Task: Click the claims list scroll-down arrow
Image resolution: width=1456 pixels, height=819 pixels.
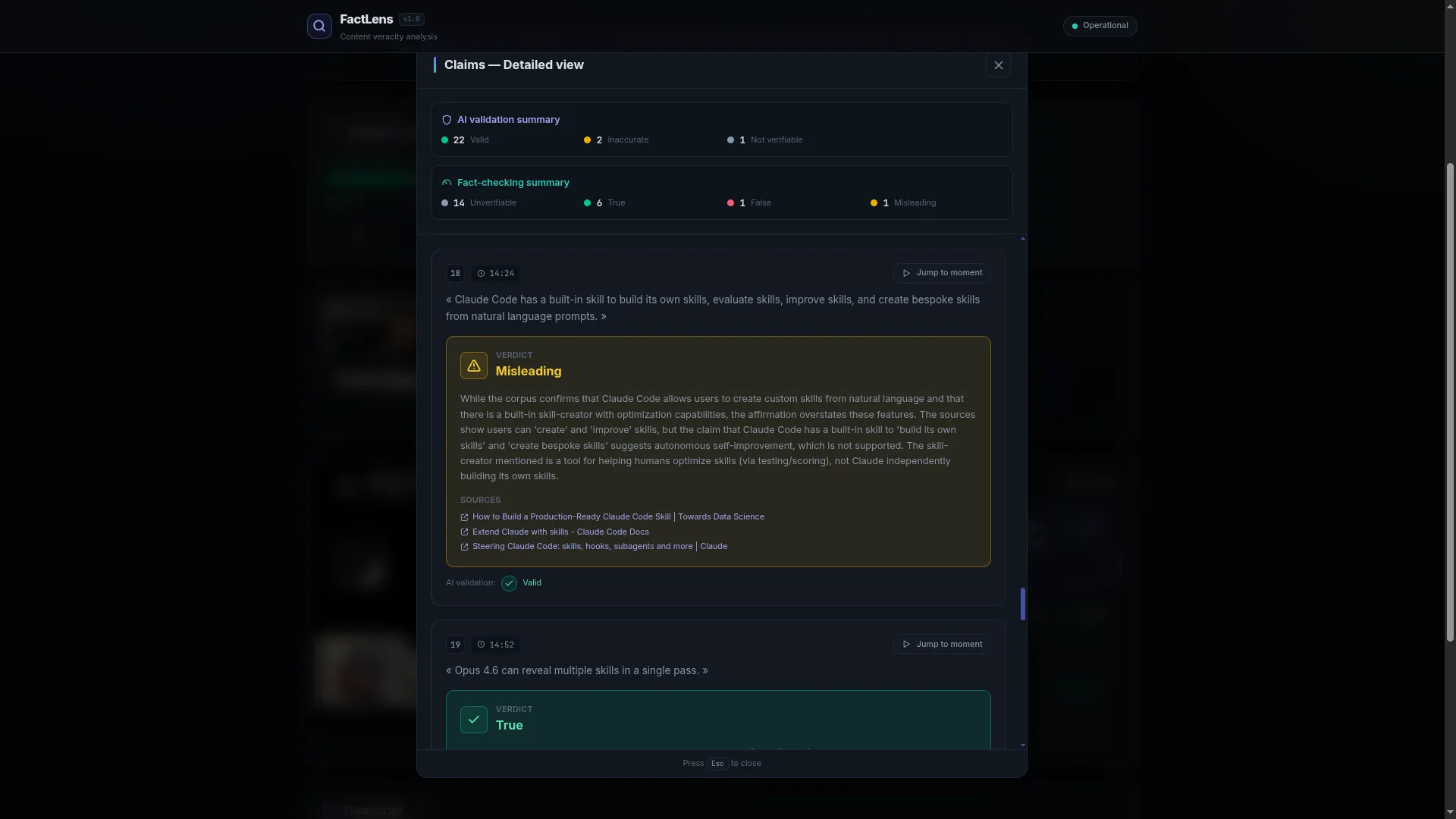Action: [x=1023, y=745]
